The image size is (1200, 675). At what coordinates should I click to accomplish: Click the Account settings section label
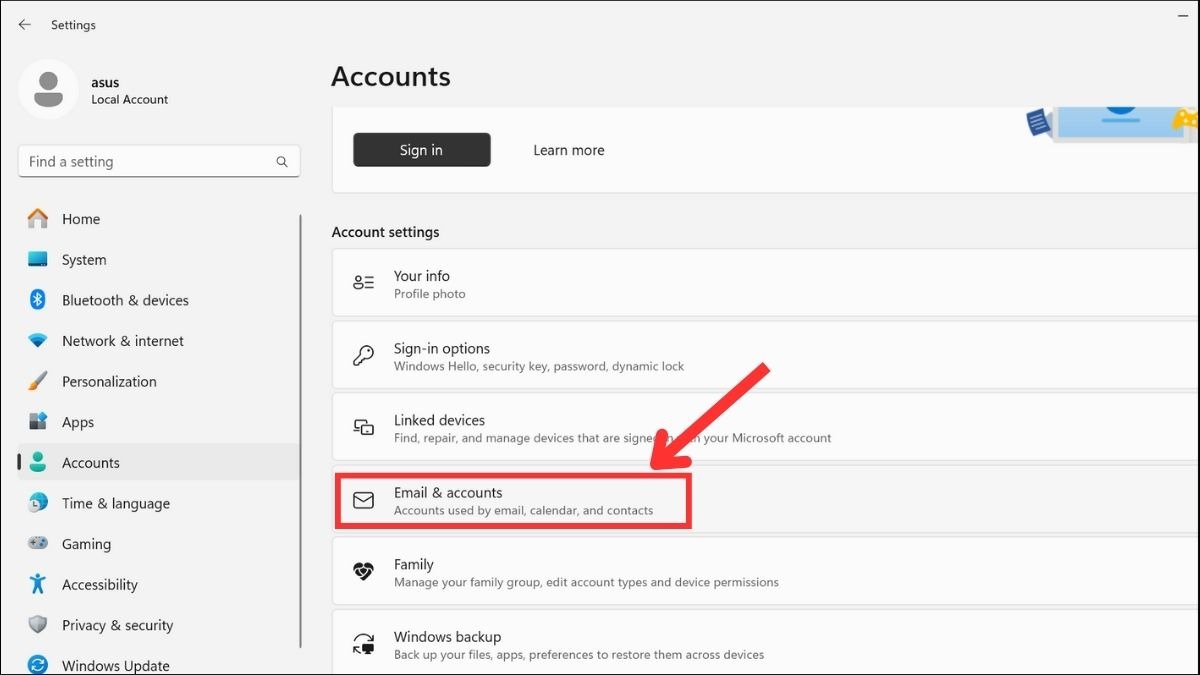[x=386, y=232]
